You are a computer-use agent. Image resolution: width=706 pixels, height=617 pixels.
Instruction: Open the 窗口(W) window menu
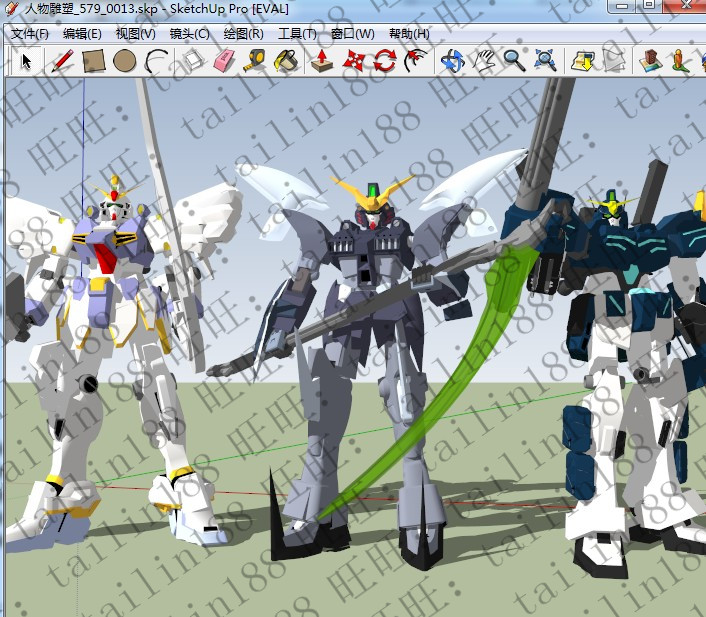coord(353,34)
